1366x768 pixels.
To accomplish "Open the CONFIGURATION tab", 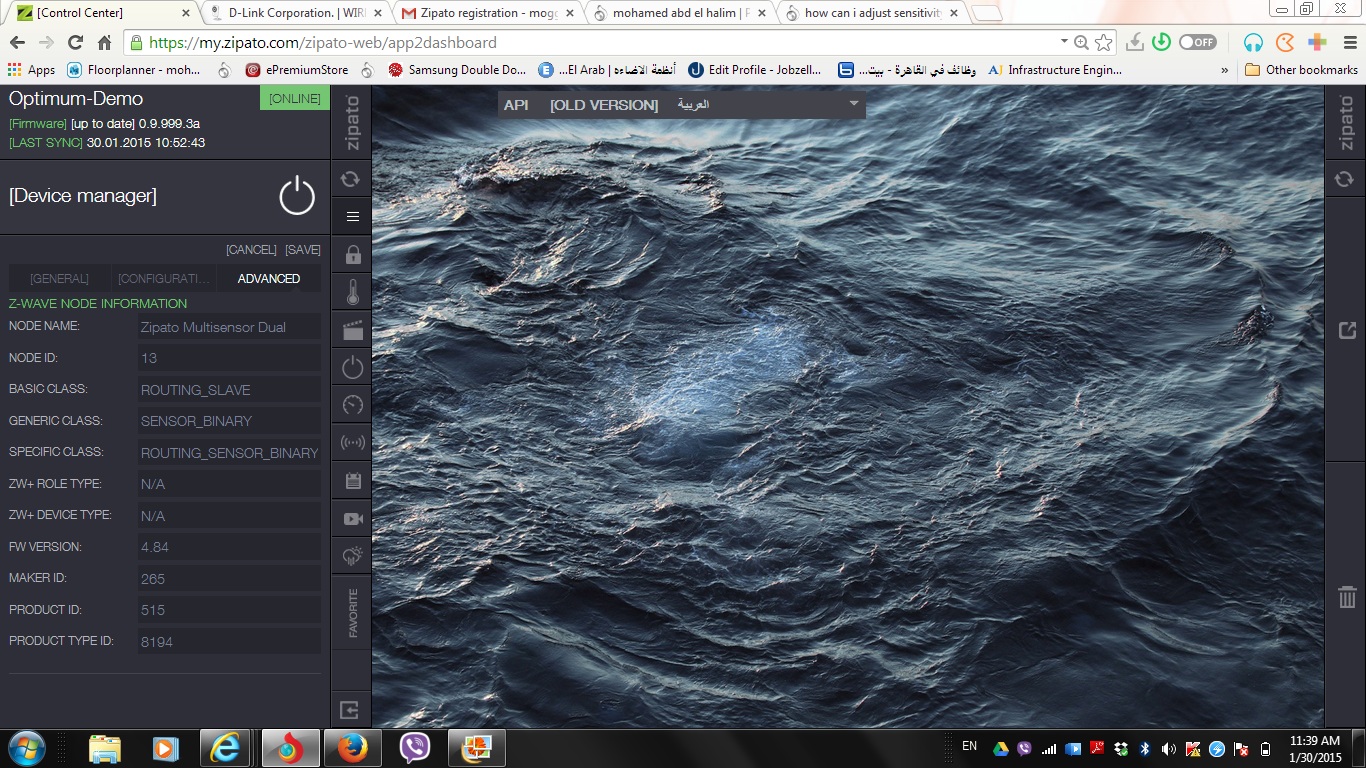I will pyautogui.click(x=164, y=279).
